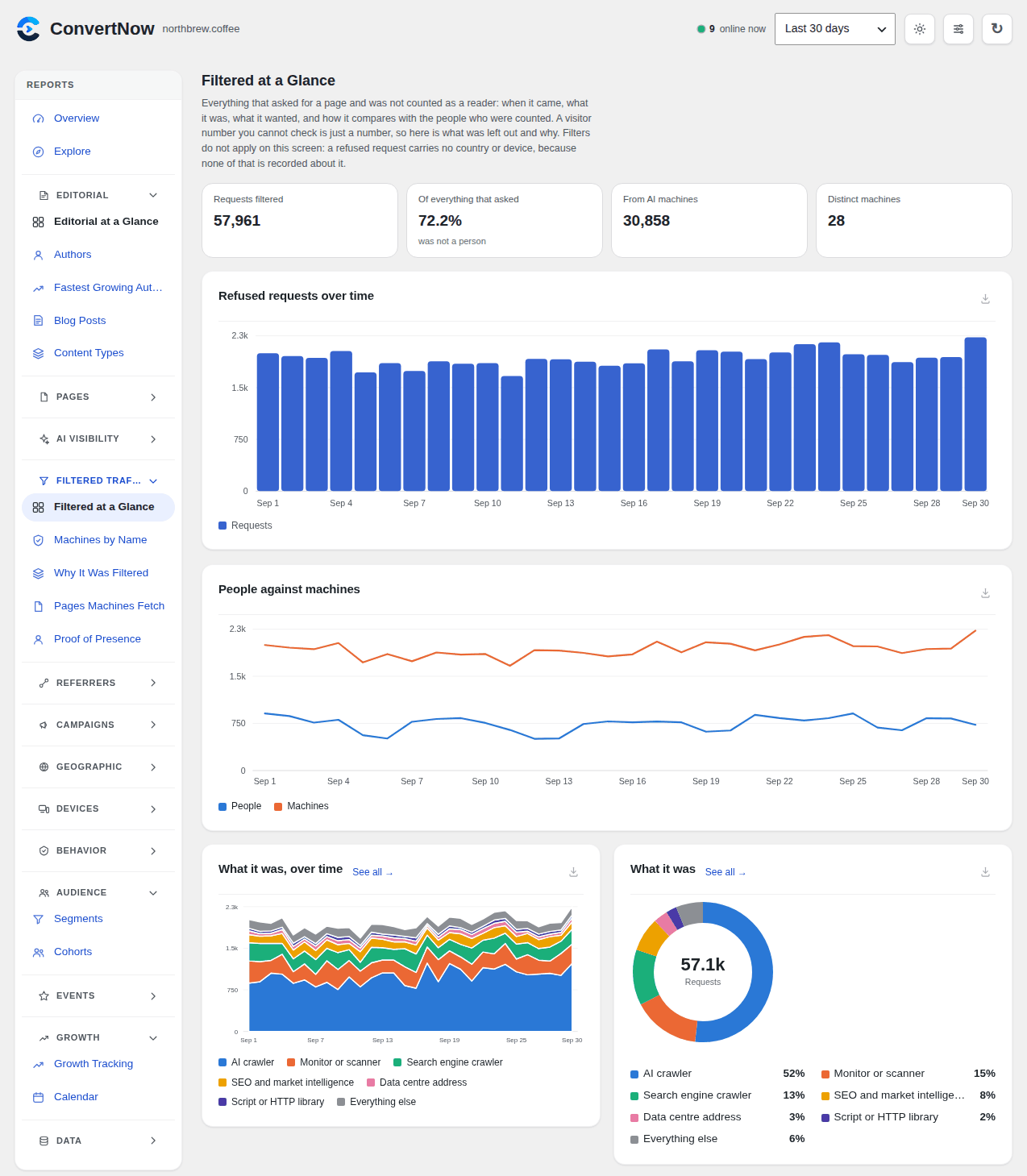Viewport: 1027px width, 1176px height.
Task: Click the Blog Posts document icon
Action: 38,321
